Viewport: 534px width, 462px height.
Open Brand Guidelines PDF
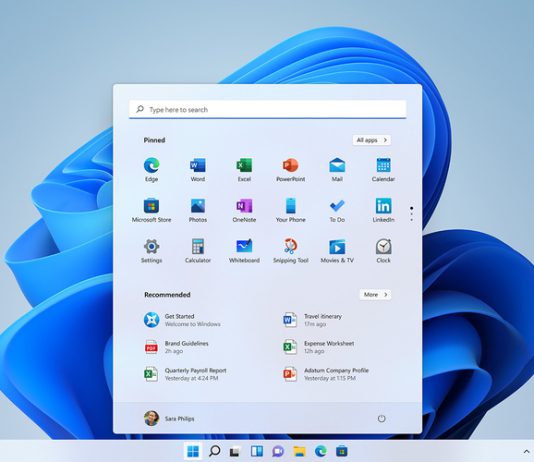pyautogui.click(x=176, y=347)
